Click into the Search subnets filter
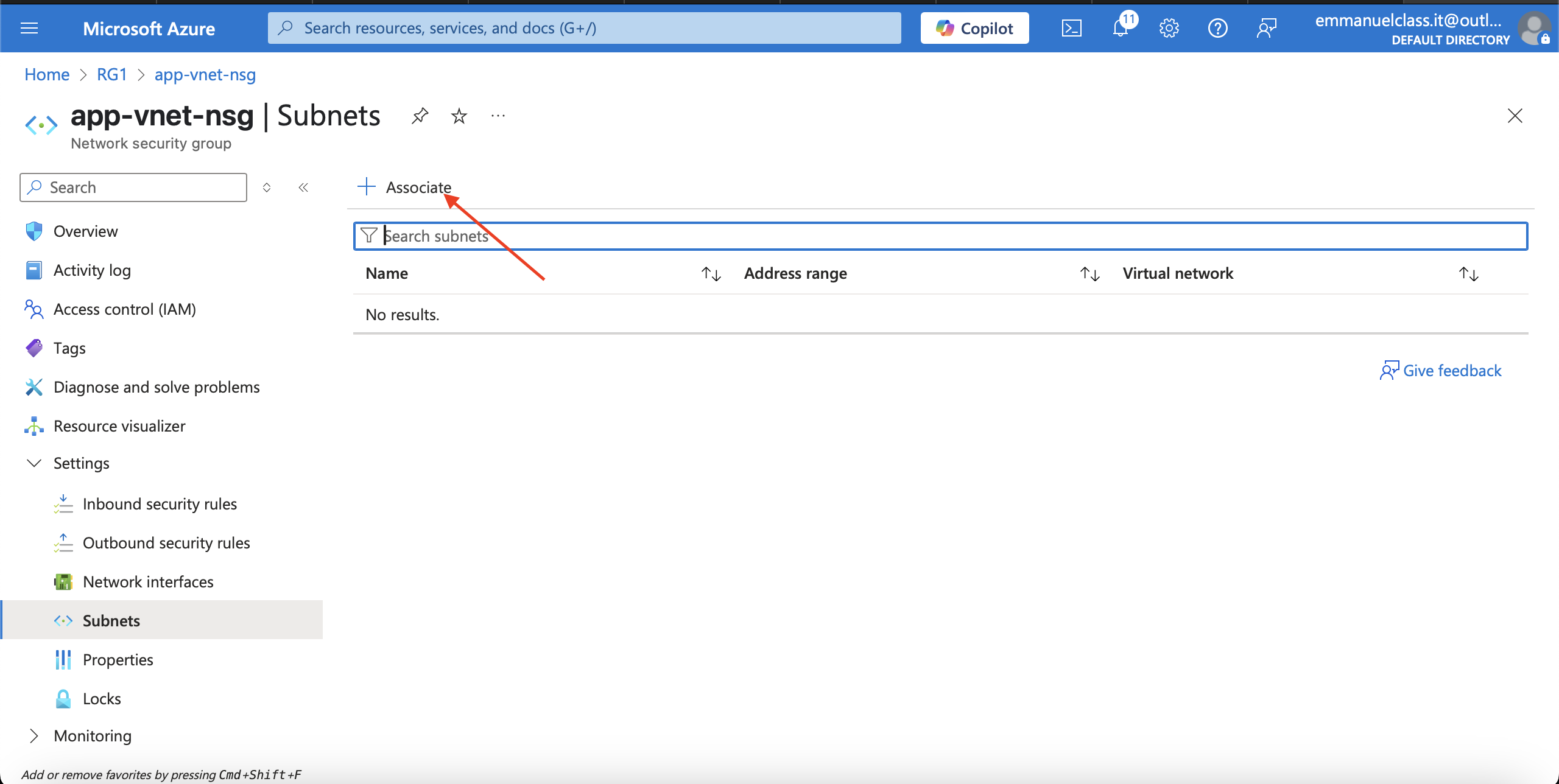 pyautogui.click(x=940, y=236)
